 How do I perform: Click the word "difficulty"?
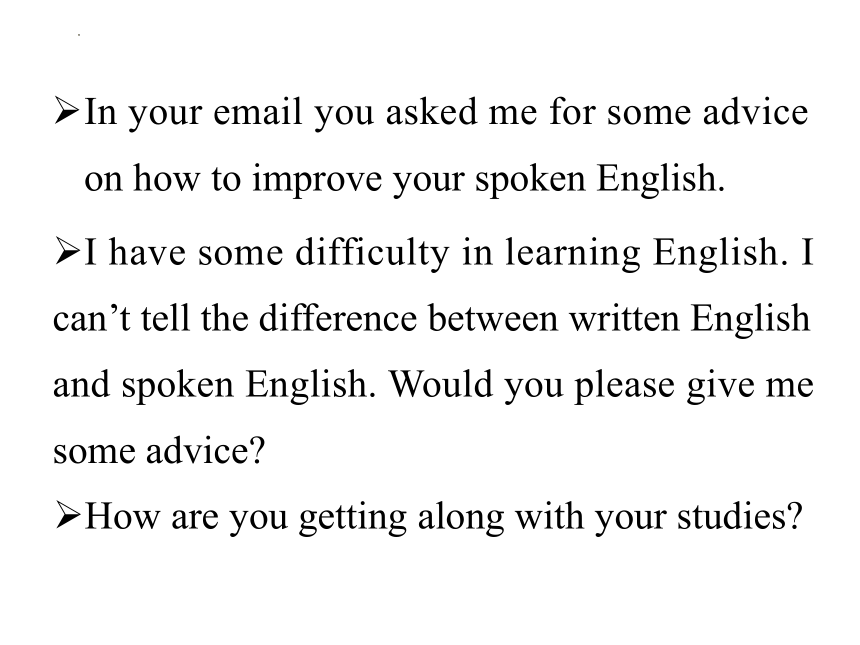pyautogui.click(x=372, y=252)
